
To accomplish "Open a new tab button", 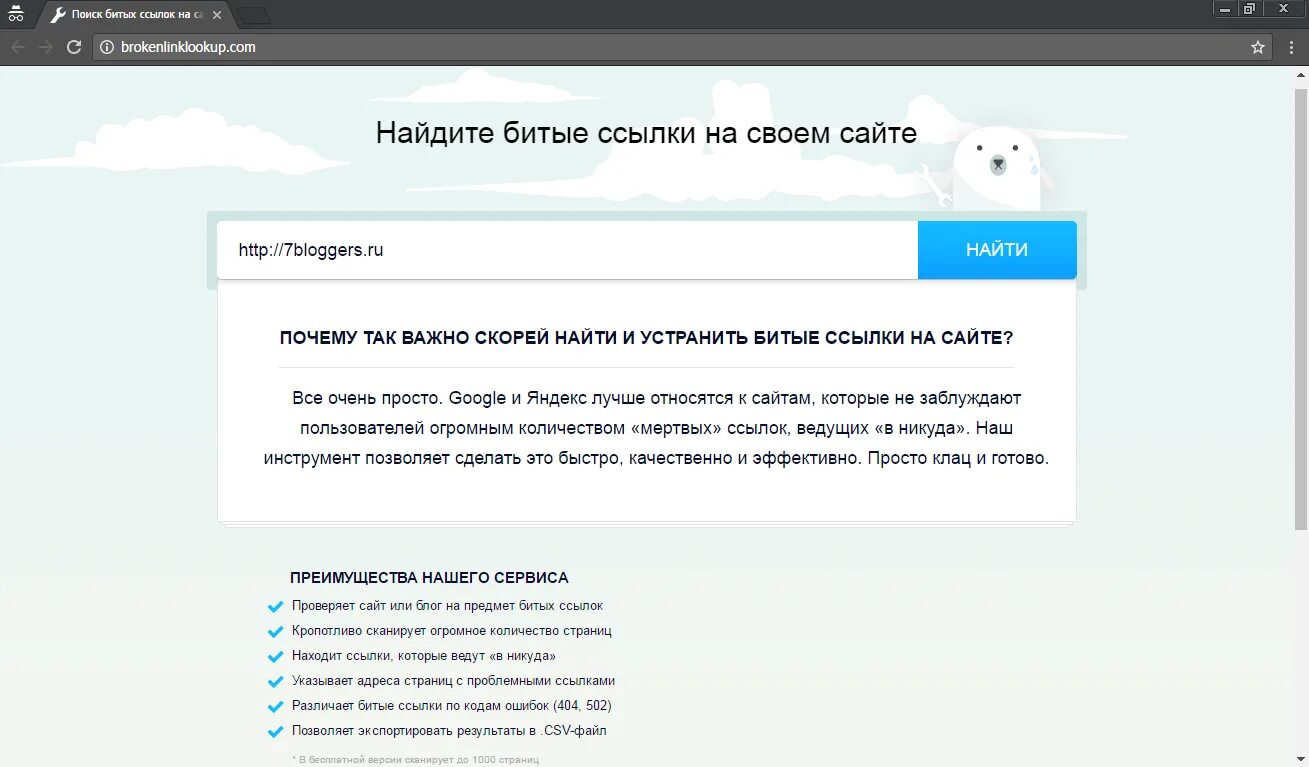I will [x=255, y=15].
